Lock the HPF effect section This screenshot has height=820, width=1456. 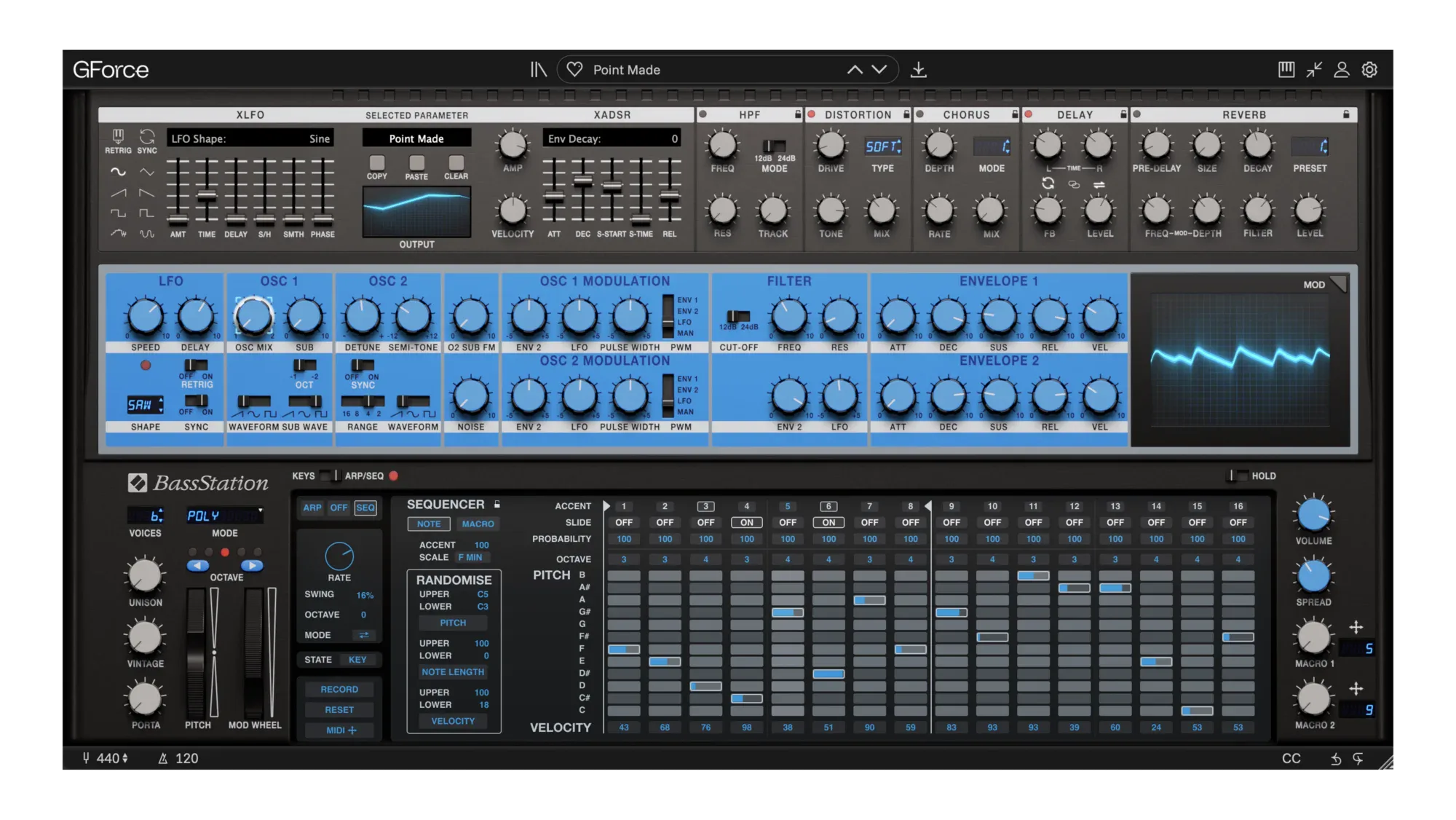pyautogui.click(x=798, y=114)
